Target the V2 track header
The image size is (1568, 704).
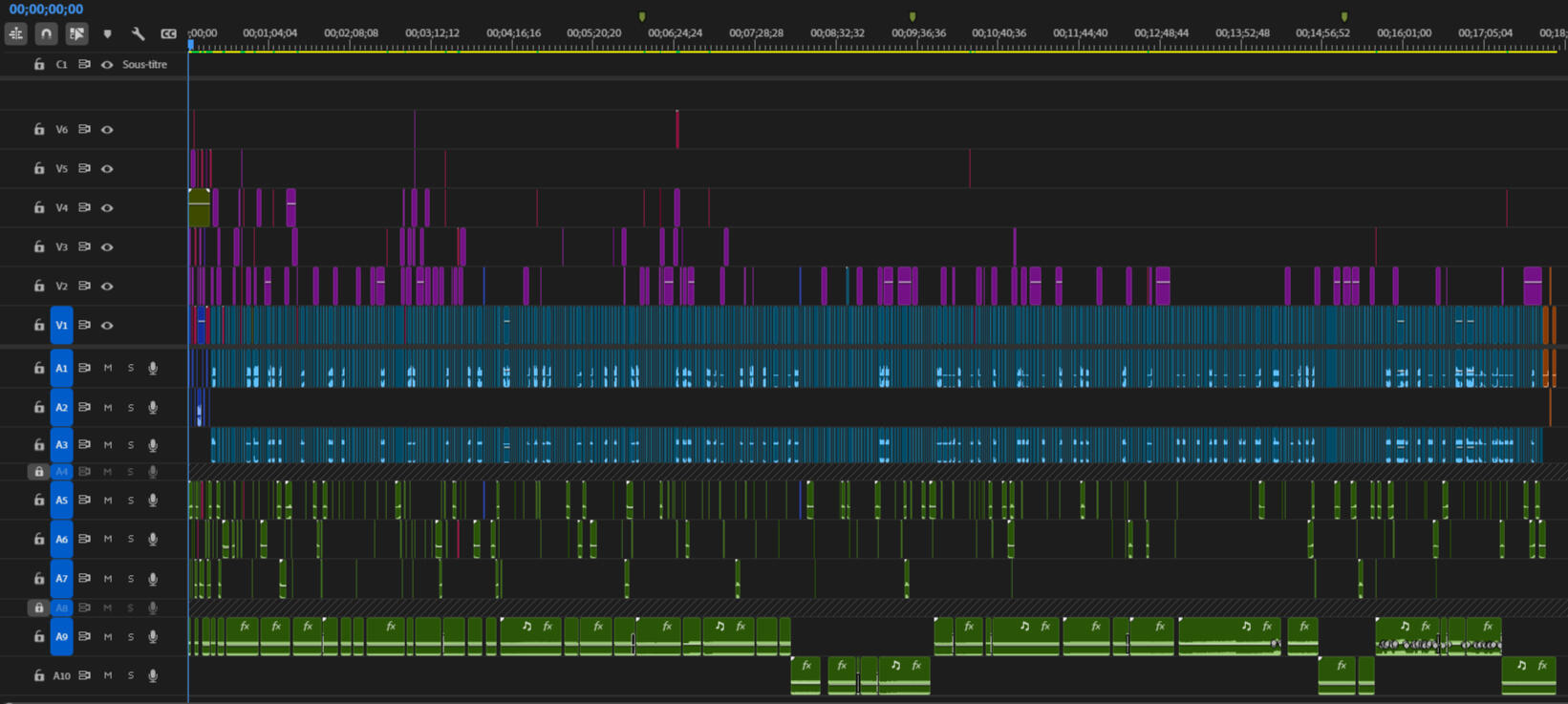(x=61, y=286)
